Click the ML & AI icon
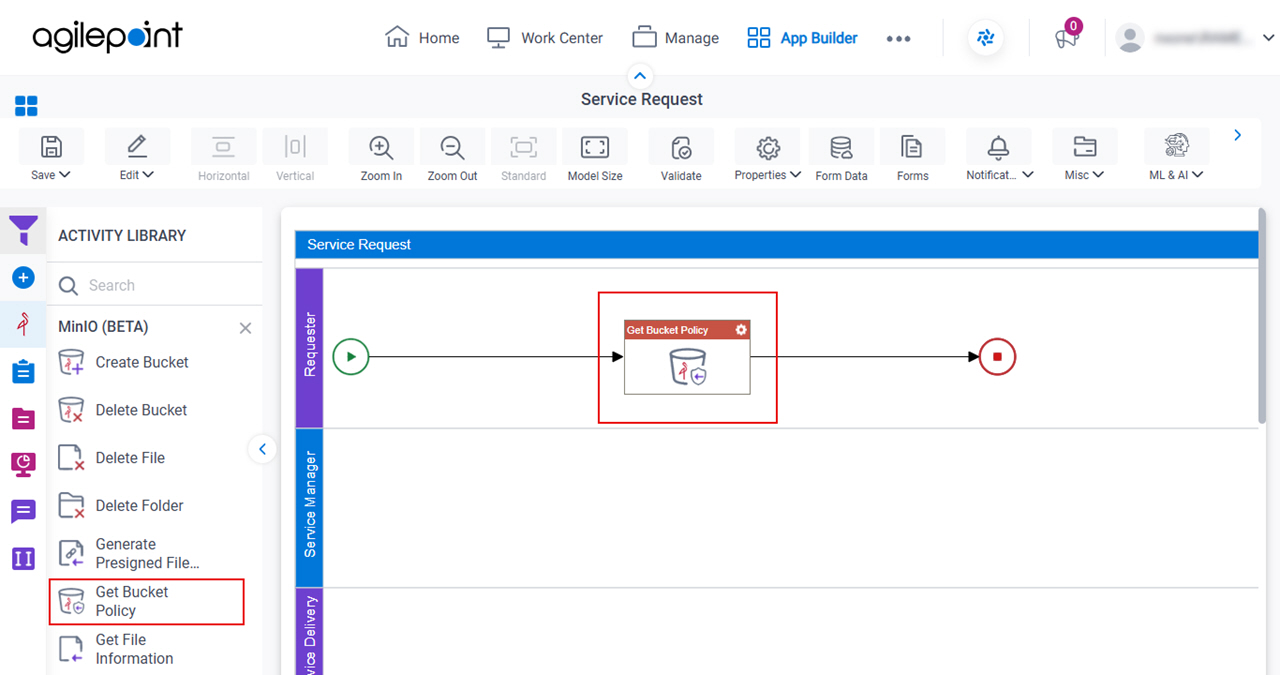 (x=1176, y=146)
